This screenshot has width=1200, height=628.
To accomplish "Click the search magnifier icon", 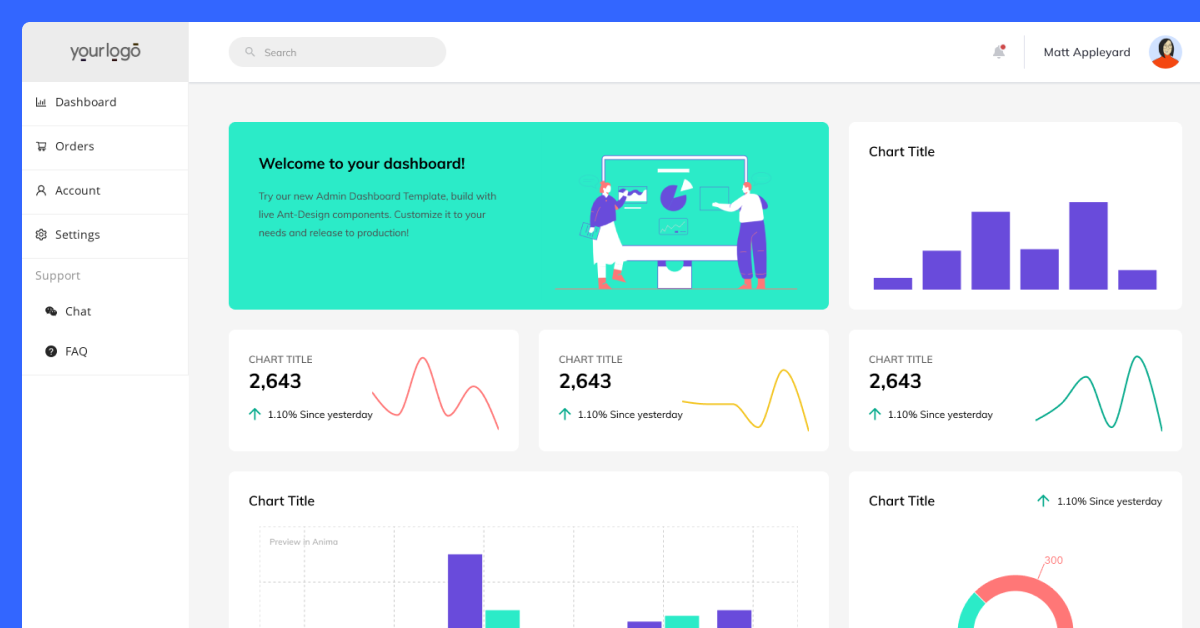I will tap(250, 52).
